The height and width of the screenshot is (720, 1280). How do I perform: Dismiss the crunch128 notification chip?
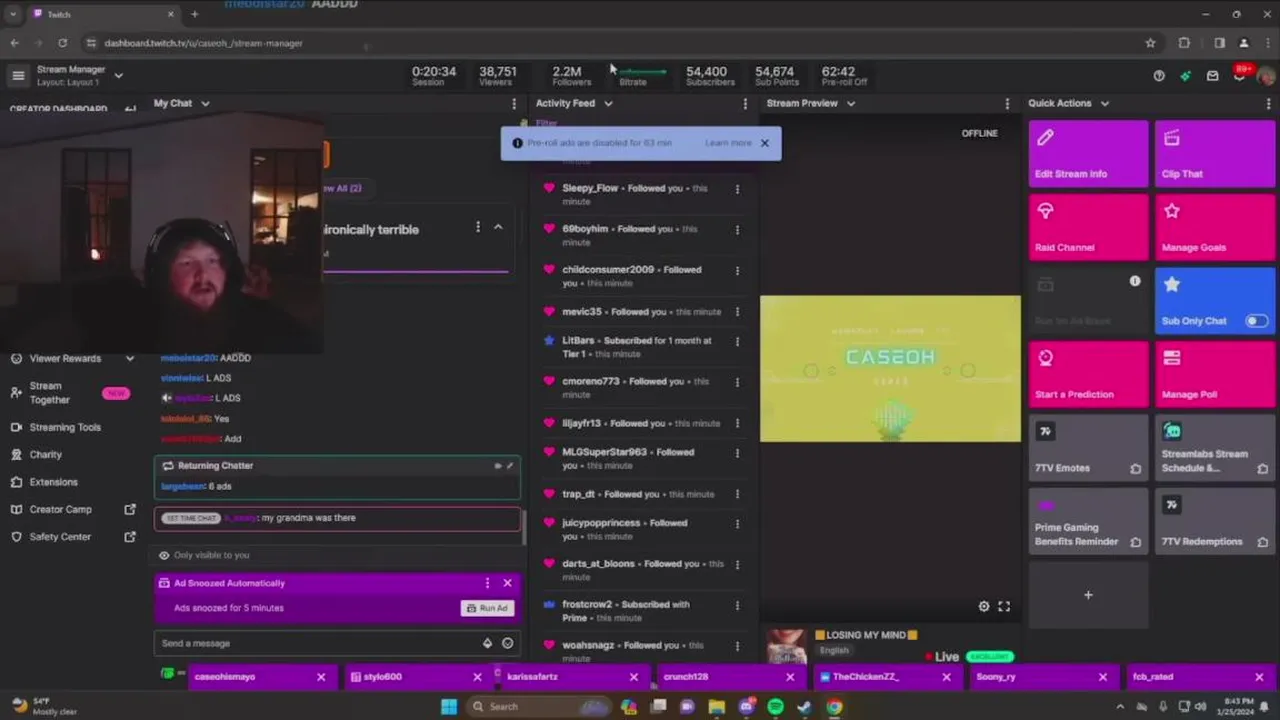(790, 677)
